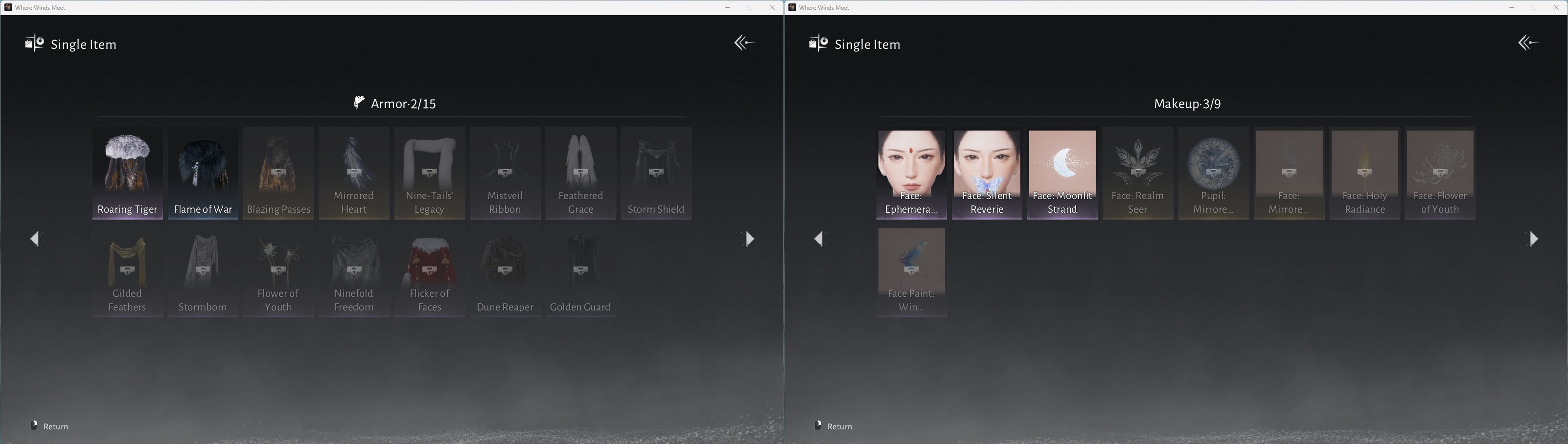This screenshot has height=444, width=1568.
Task: Open the Pupil: Mirrore... makeup item
Action: pos(1213,173)
